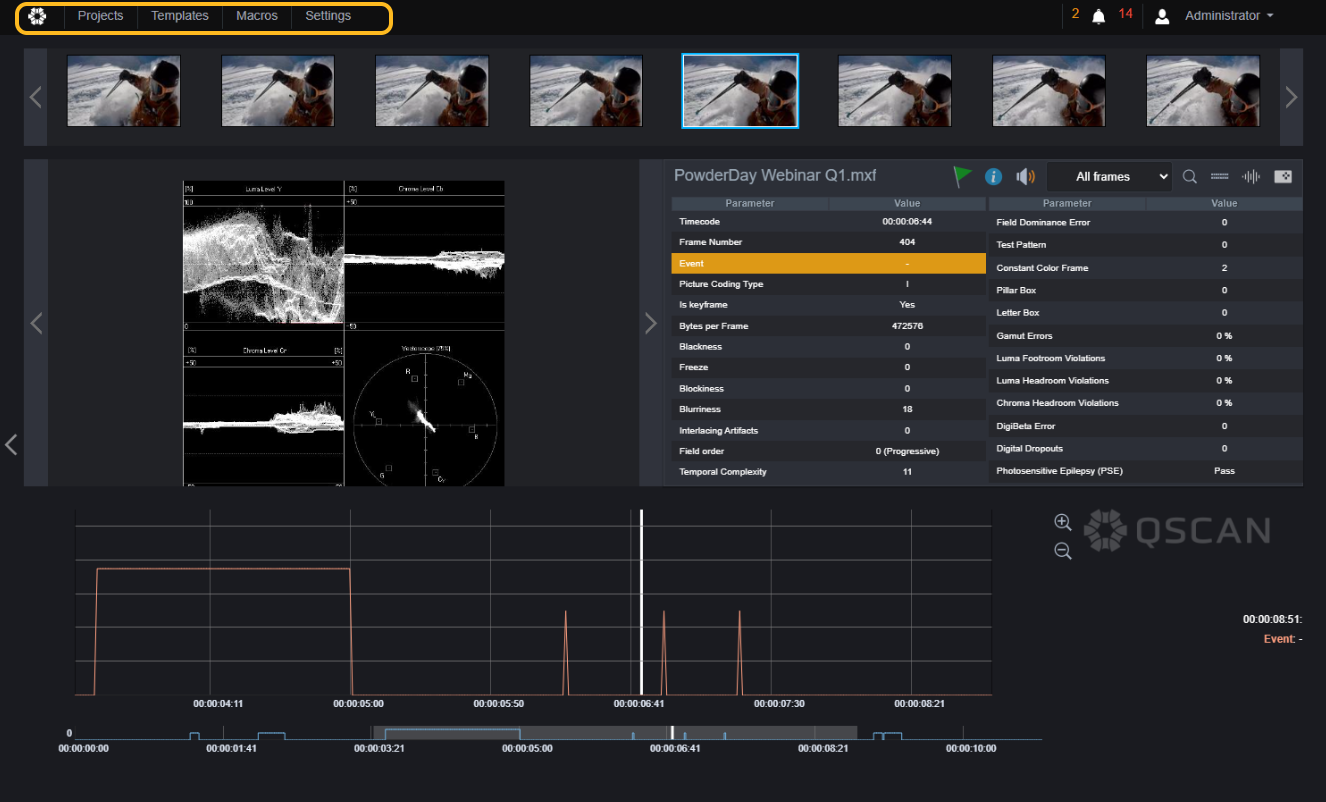Click the Chroma Level Cb scope
The image size is (1326, 802).
[x=425, y=253]
